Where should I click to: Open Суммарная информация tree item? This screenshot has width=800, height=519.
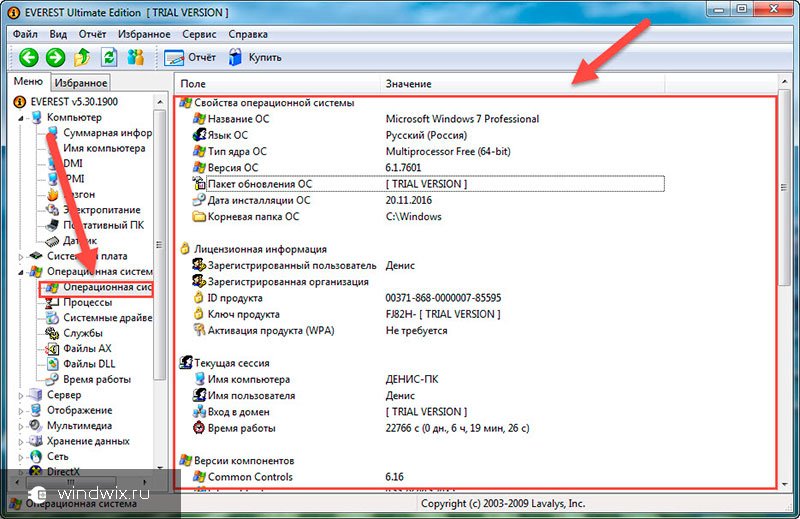[101, 133]
